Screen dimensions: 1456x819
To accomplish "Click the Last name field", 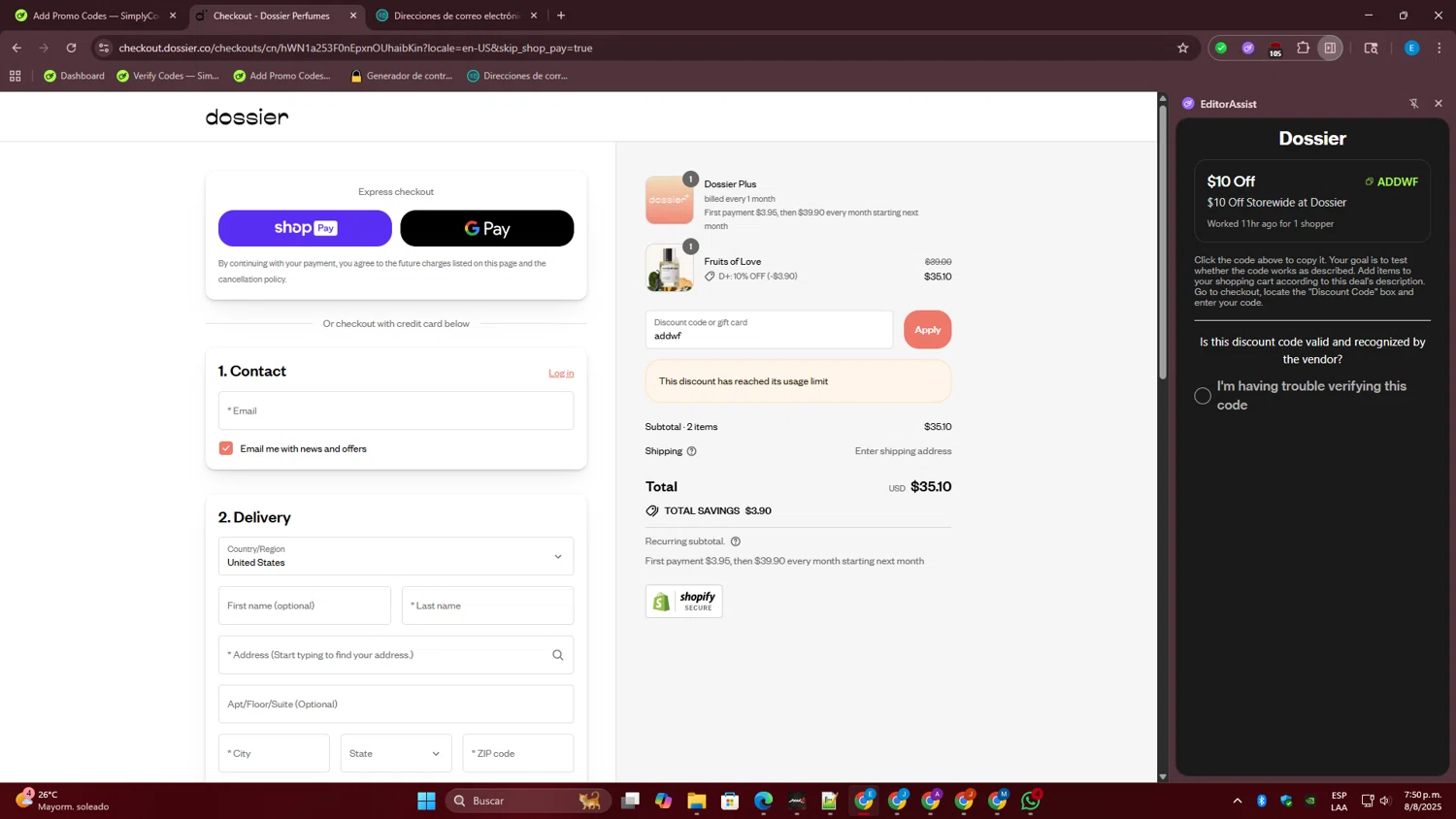I will click(487, 606).
